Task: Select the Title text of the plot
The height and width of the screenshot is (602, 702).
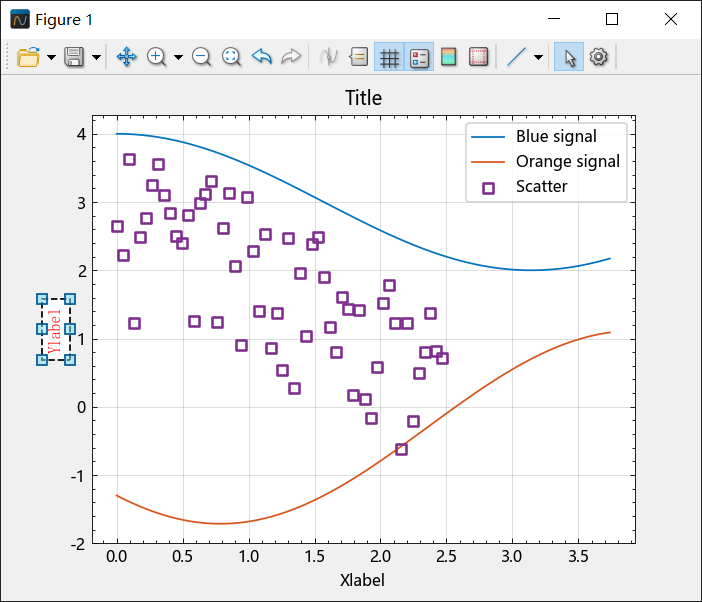Action: coord(363,98)
